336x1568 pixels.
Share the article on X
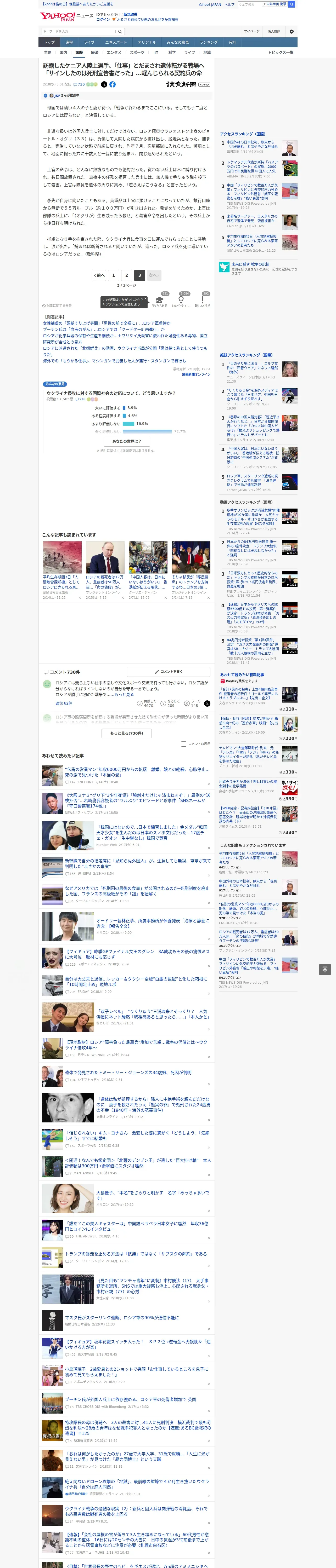pos(104,85)
